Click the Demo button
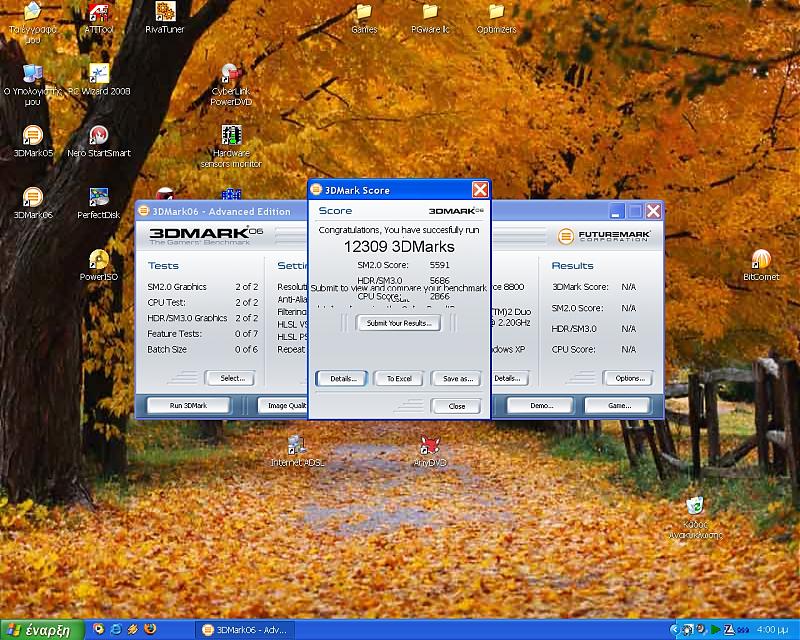 pyautogui.click(x=541, y=405)
